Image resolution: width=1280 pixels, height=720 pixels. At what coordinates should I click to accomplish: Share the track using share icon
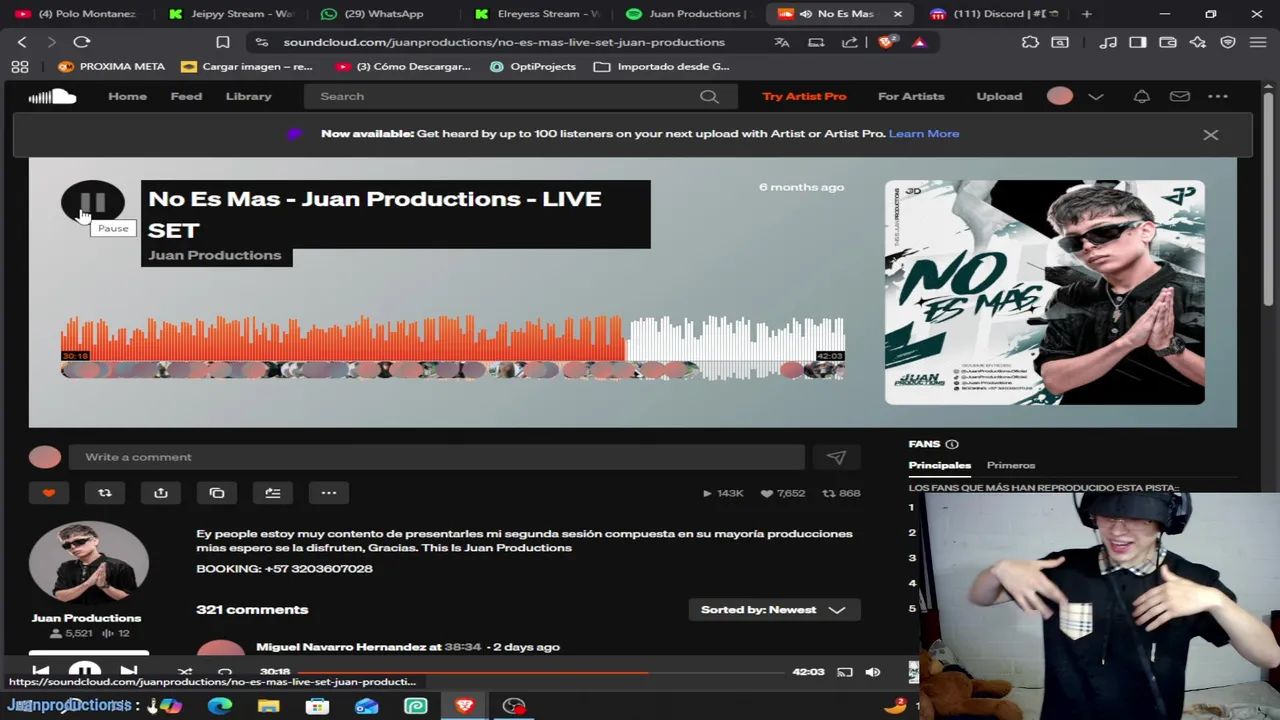pyautogui.click(x=161, y=492)
